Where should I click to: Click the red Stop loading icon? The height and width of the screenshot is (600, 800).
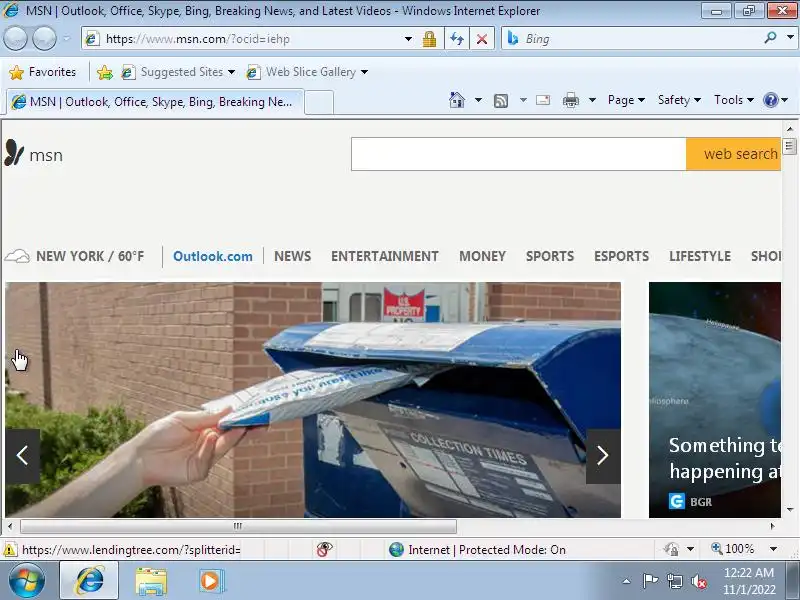pyautogui.click(x=482, y=39)
